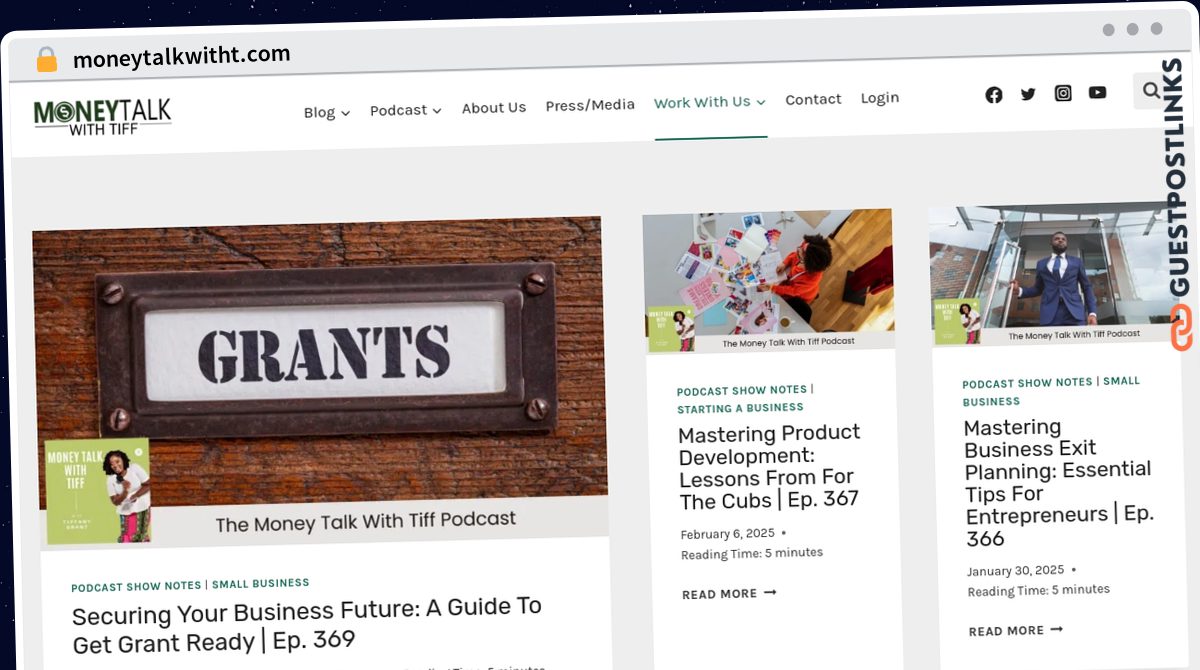
Task: Open the Facebook social icon
Action: [x=993, y=95]
